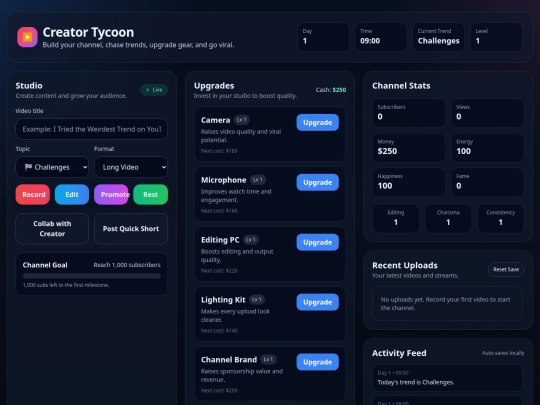Viewport: 540px width, 405px height.
Task: Upgrade the Microphone
Action: 318,182
